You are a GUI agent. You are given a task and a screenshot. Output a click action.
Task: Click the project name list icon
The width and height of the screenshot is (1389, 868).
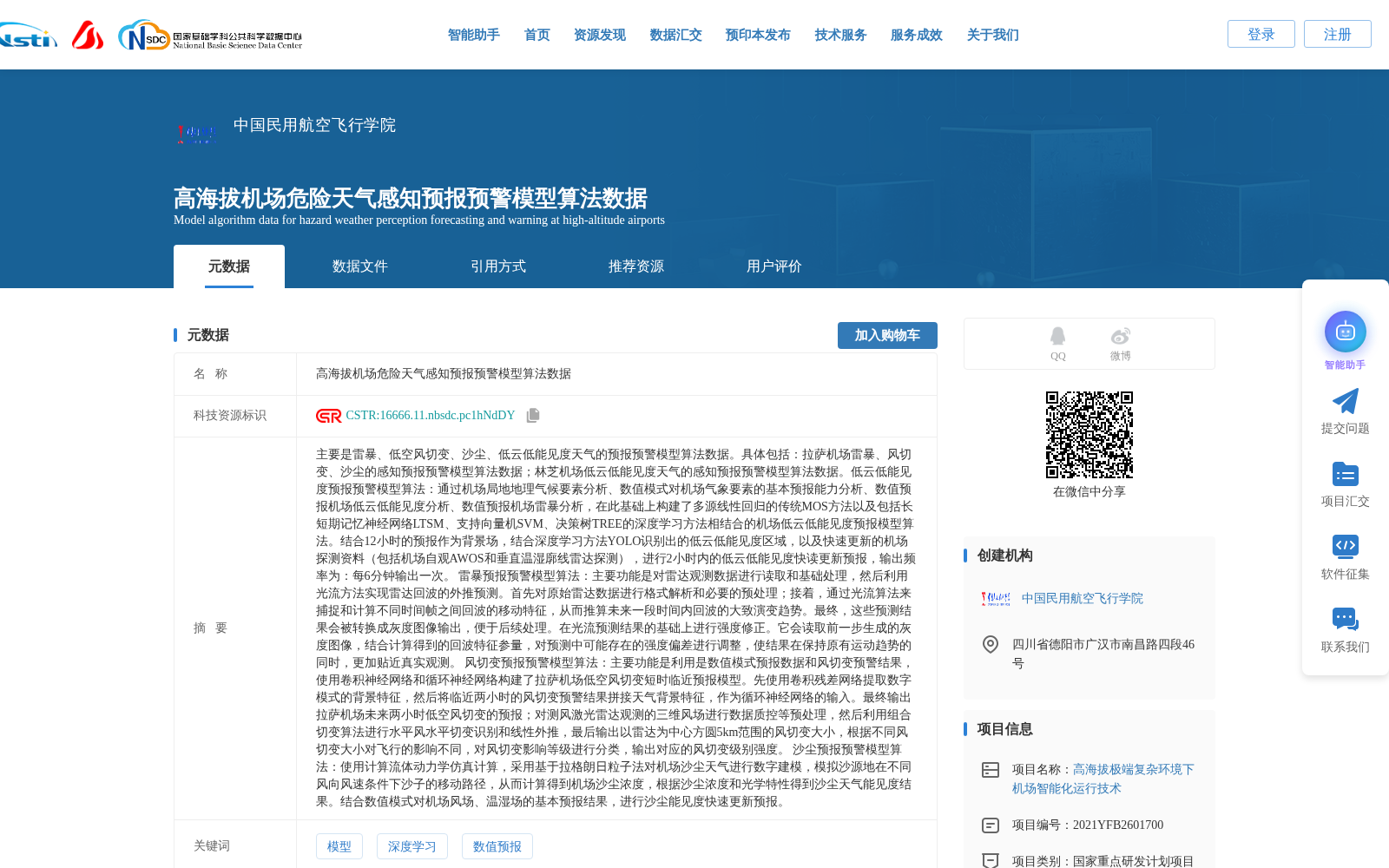click(991, 770)
